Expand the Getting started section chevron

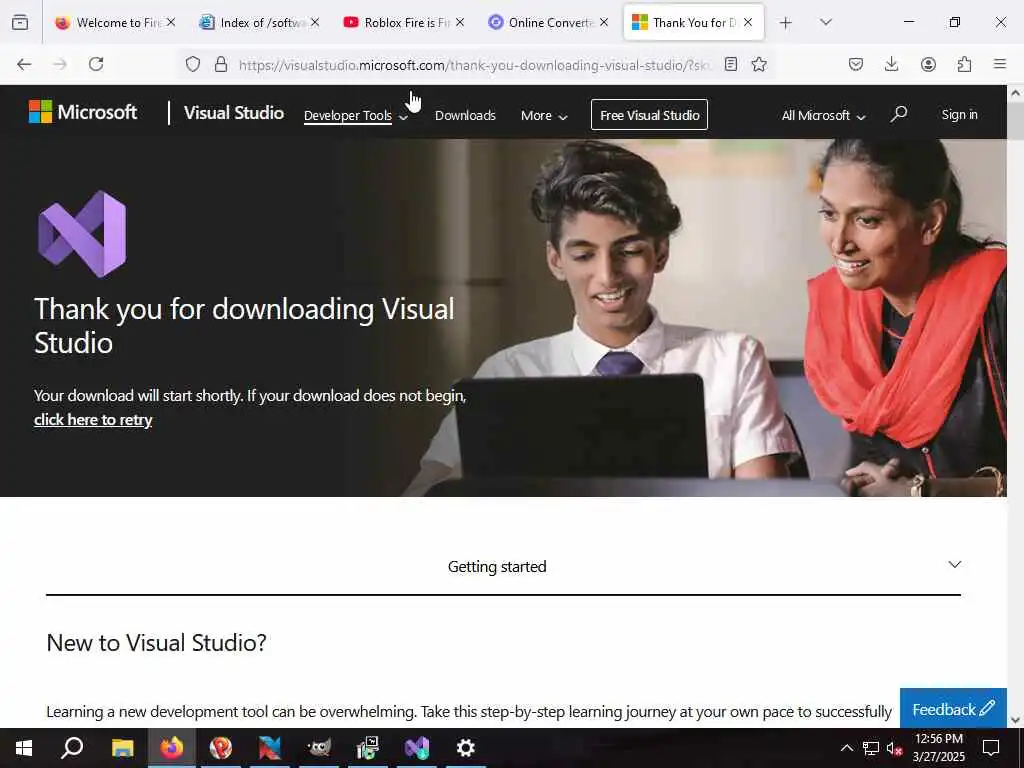tap(955, 565)
